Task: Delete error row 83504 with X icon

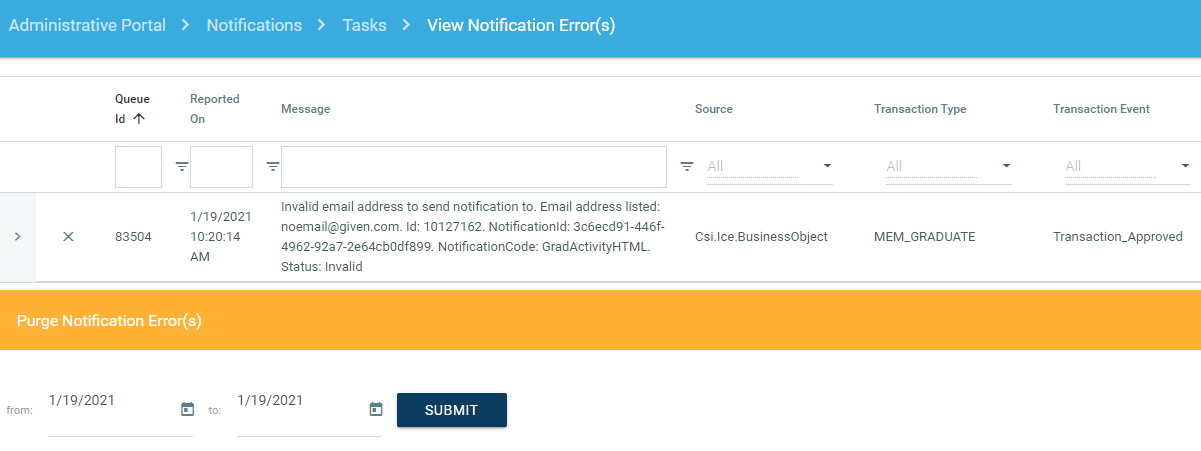Action: tap(68, 237)
